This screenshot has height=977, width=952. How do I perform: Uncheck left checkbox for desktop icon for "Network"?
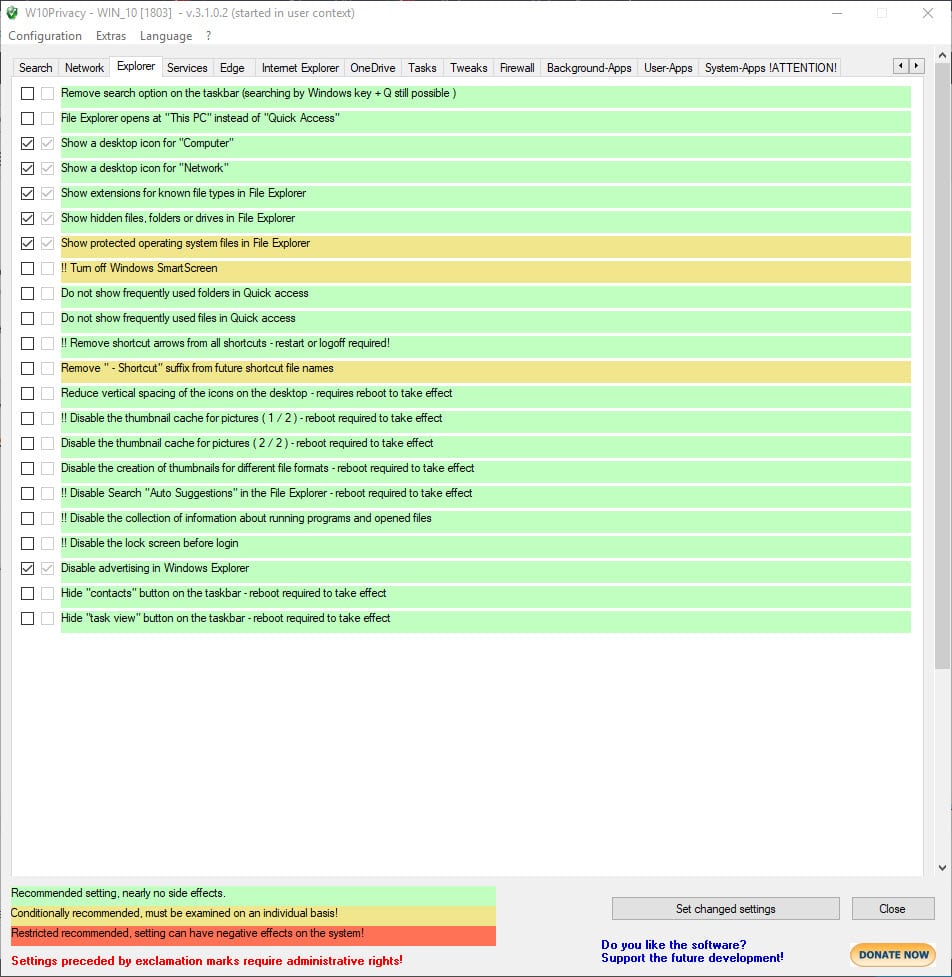pyautogui.click(x=27, y=168)
